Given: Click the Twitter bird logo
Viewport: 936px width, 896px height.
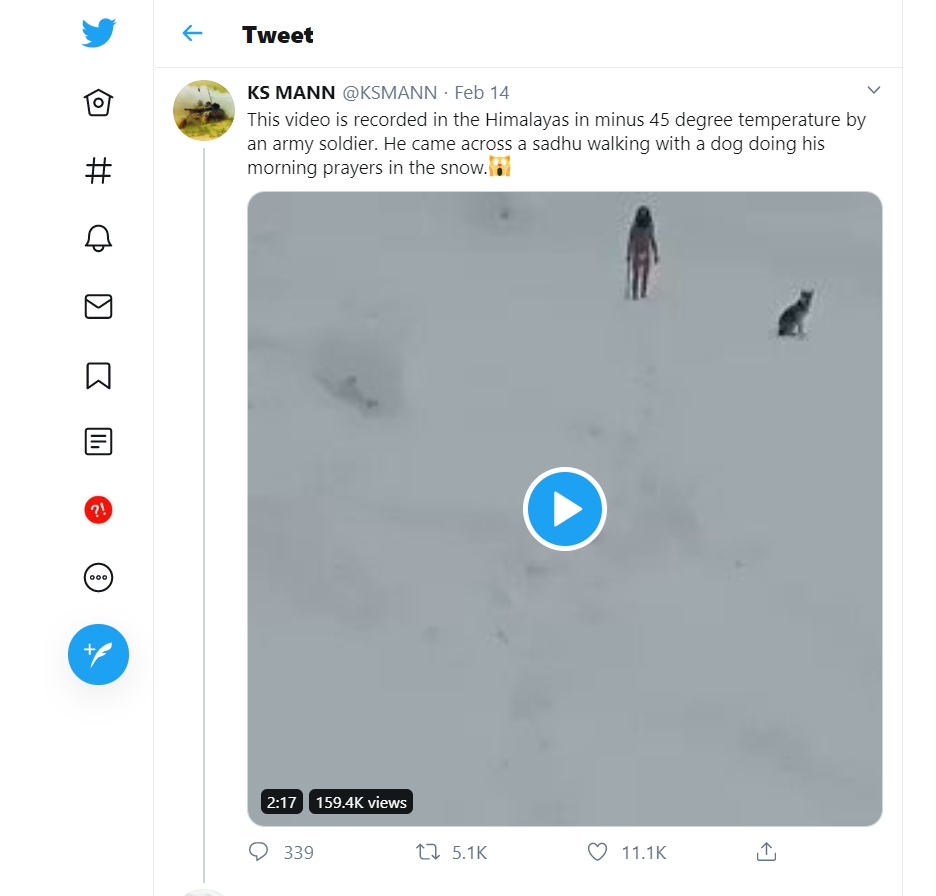Looking at the screenshot, I should coord(97,31).
